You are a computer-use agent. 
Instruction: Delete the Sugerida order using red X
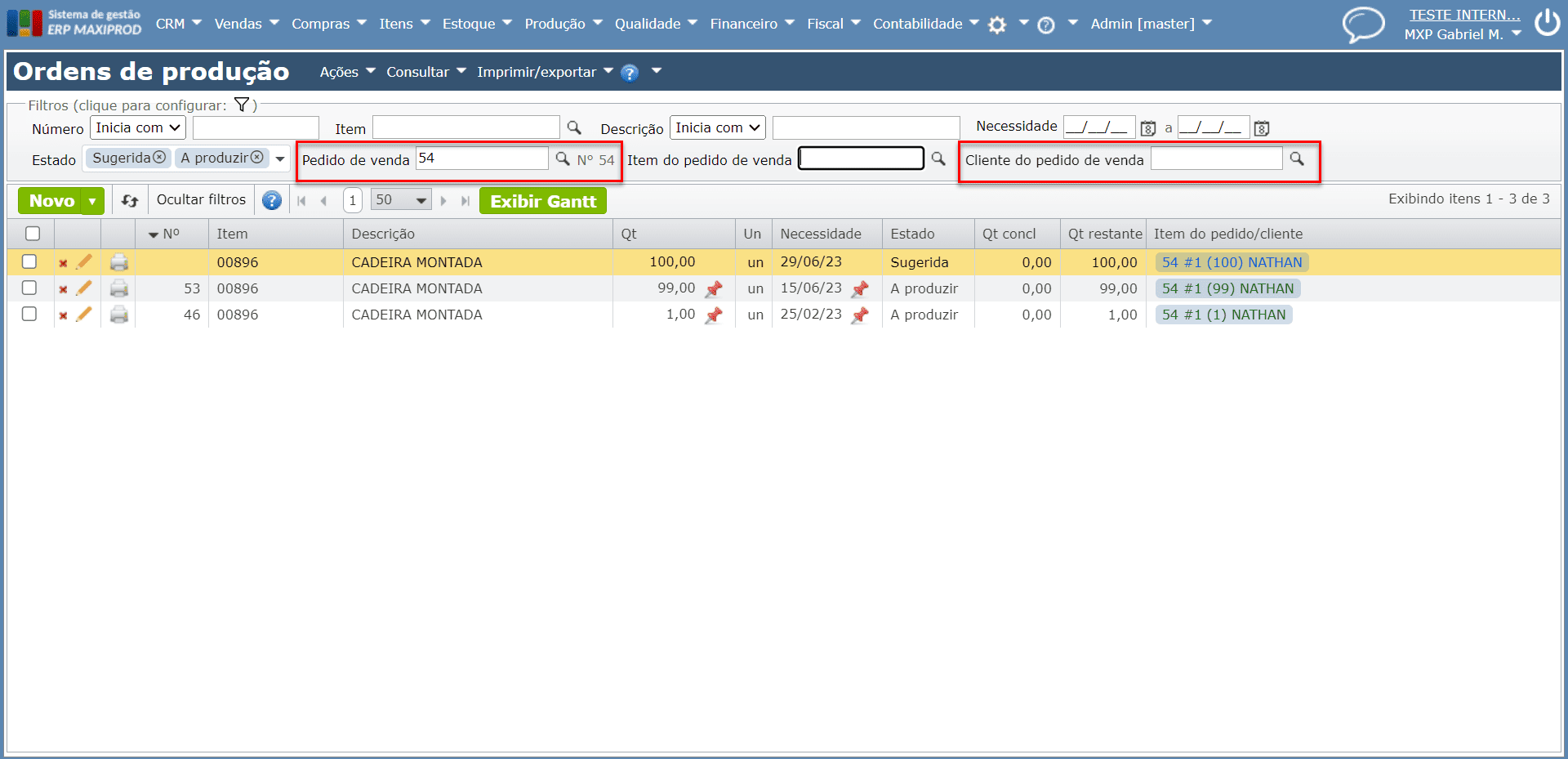(63, 263)
